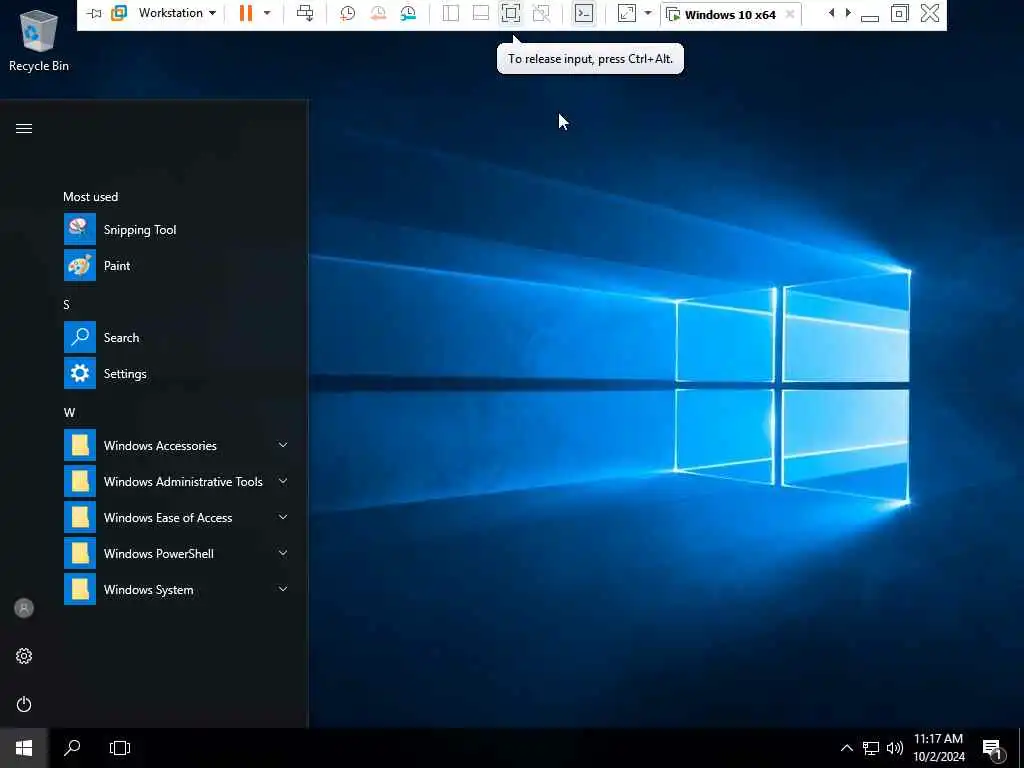Go to the next tab arrow

point(848,13)
